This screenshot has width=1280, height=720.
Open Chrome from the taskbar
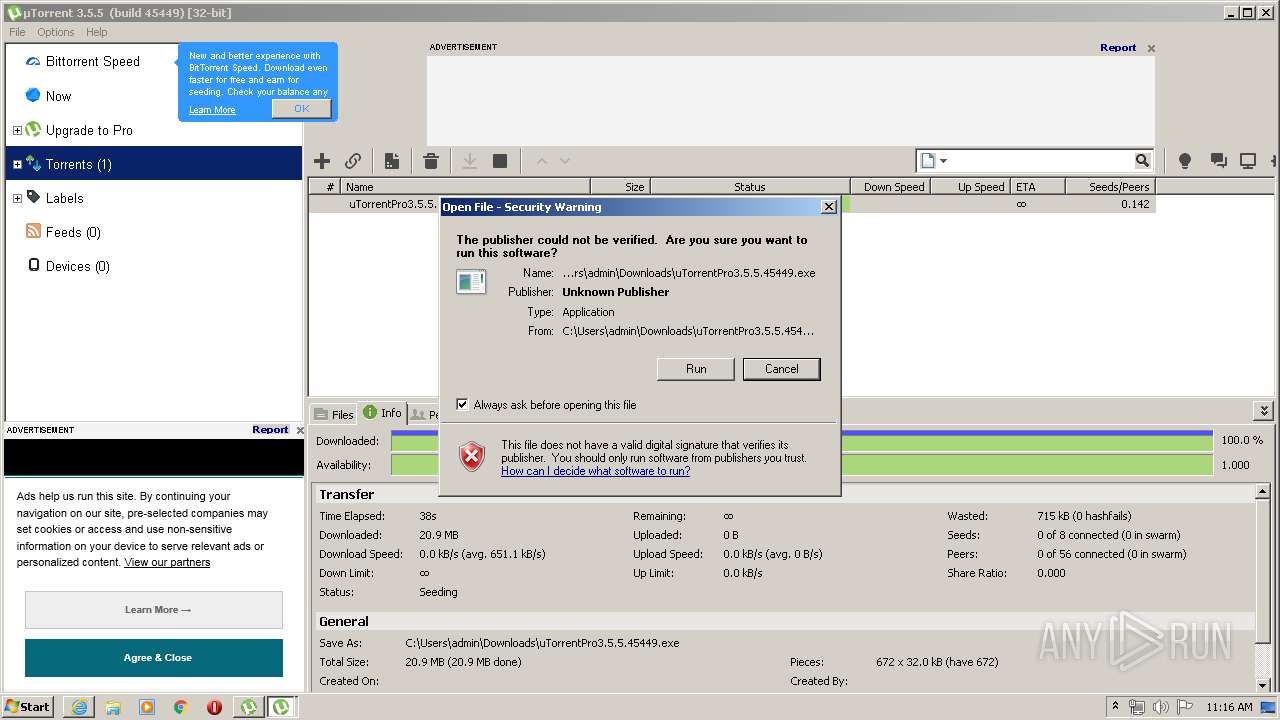tap(180, 707)
